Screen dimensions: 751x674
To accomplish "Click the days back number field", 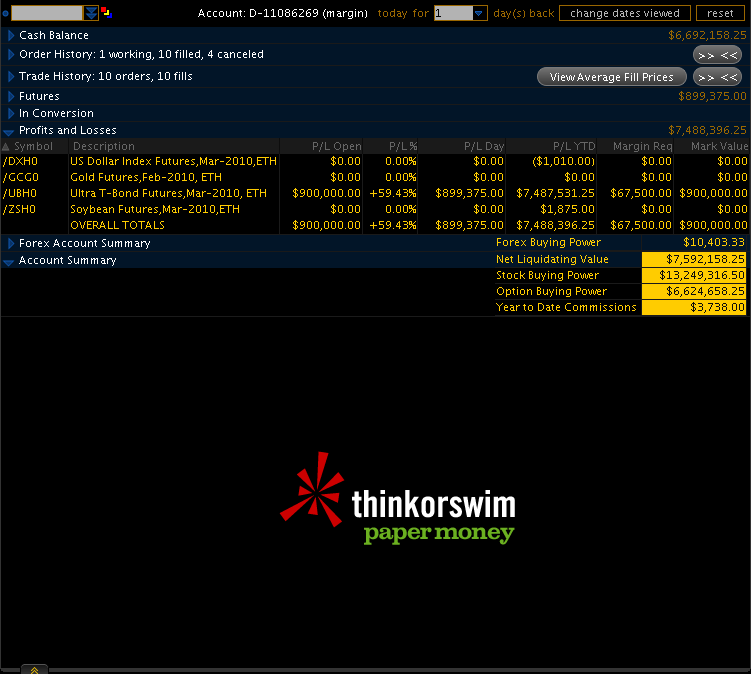I will pyautogui.click(x=453, y=13).
